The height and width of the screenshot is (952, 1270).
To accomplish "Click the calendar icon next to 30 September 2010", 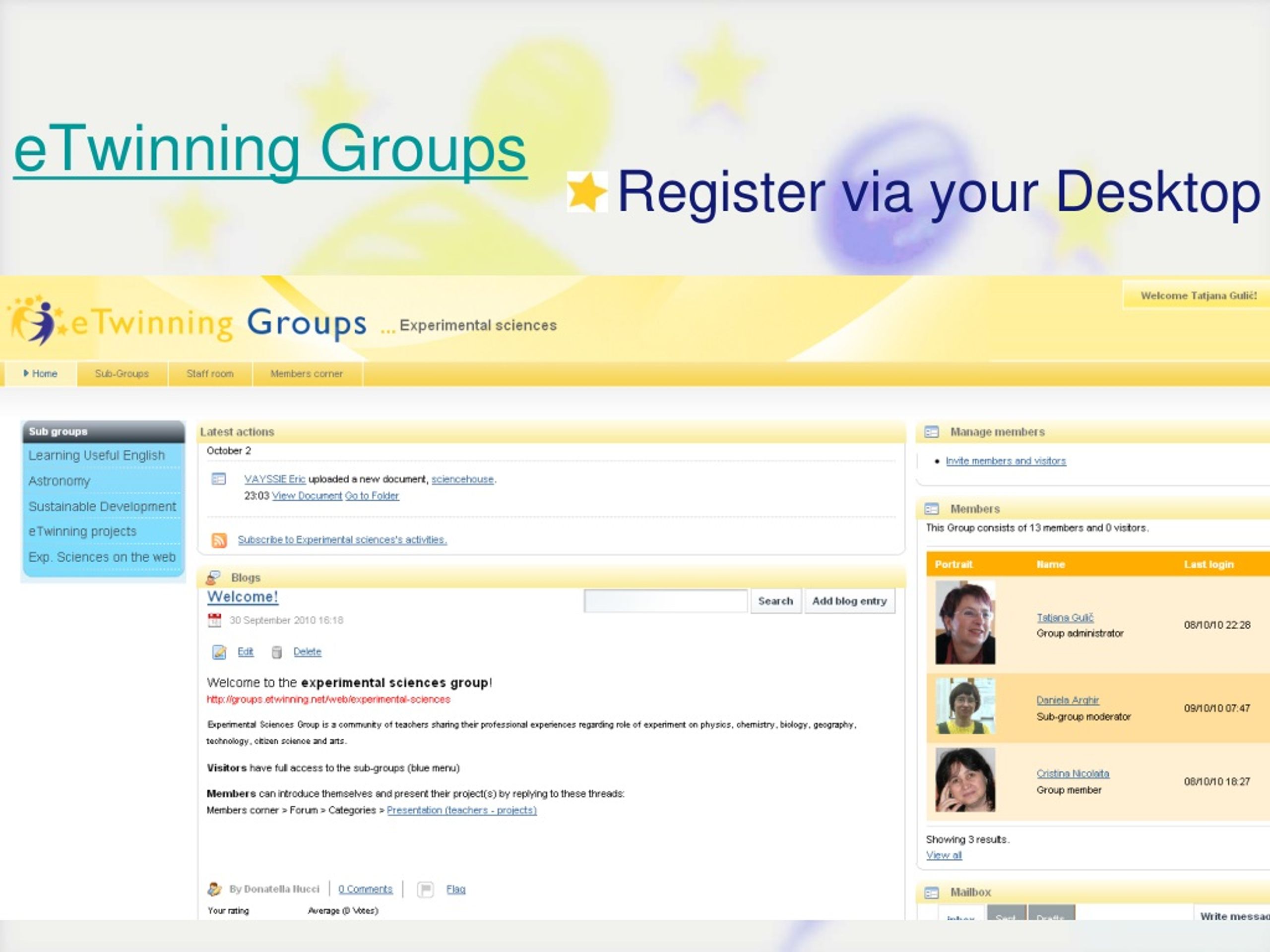I will 214,620.
